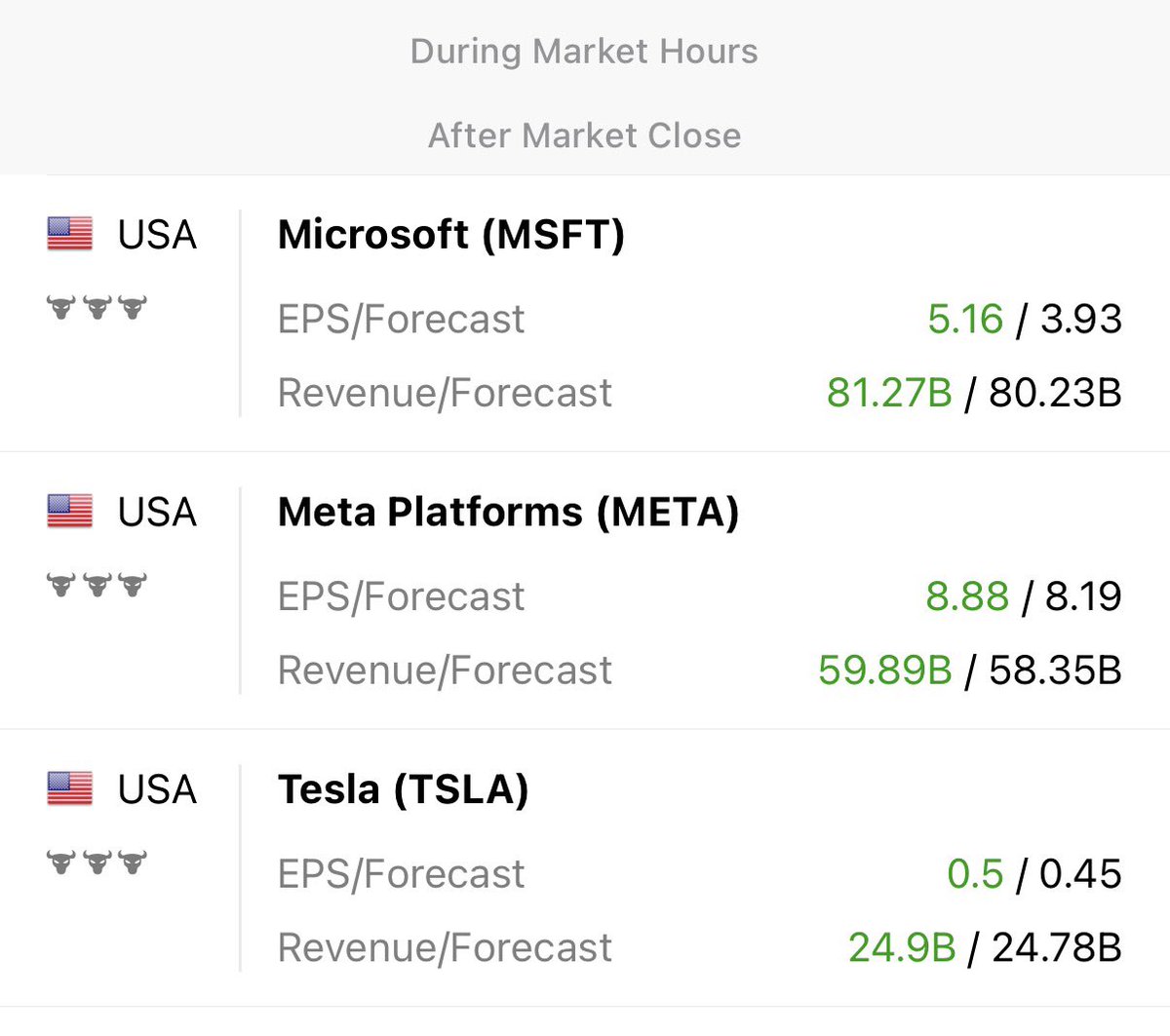Click the EPS/Forecast label under Microsoft

(x=401, y=319)
